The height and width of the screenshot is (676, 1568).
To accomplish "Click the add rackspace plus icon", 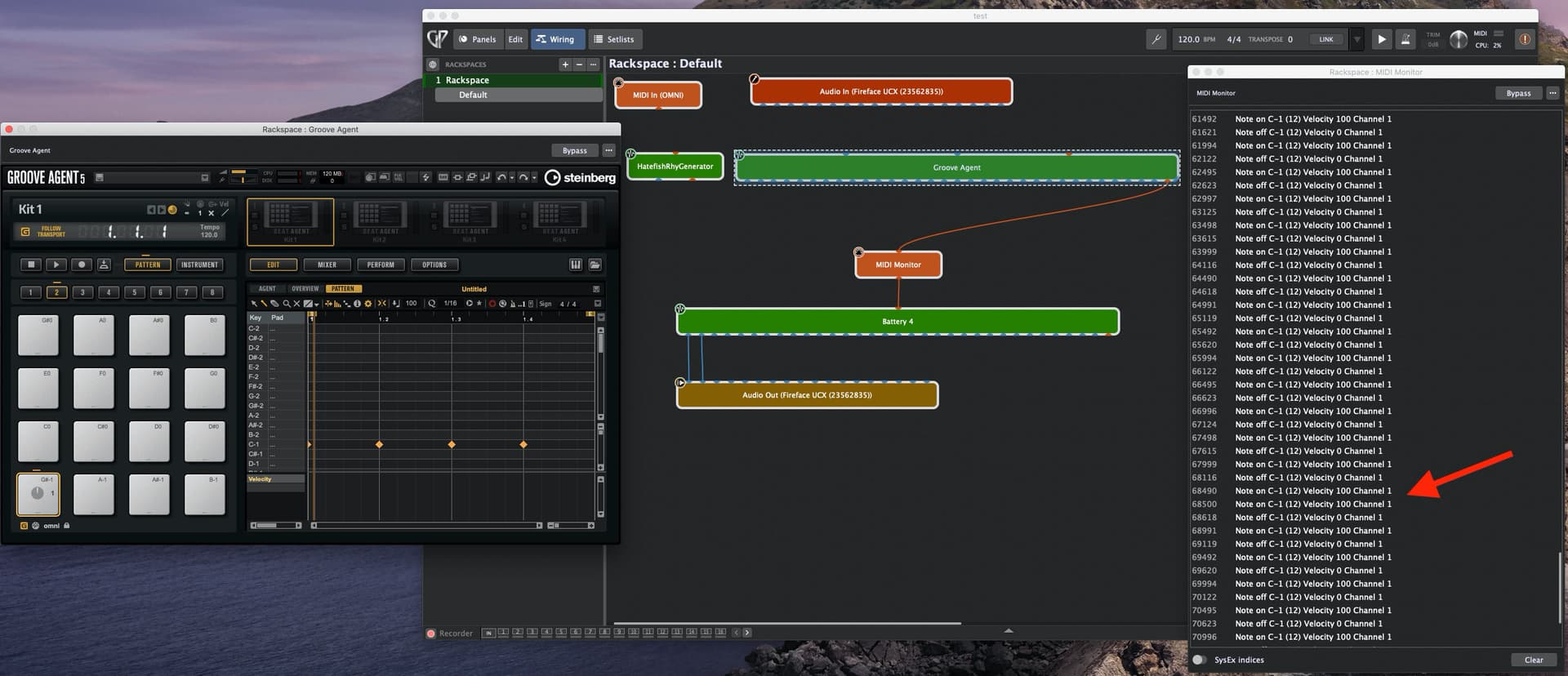I will coord(564,64).
